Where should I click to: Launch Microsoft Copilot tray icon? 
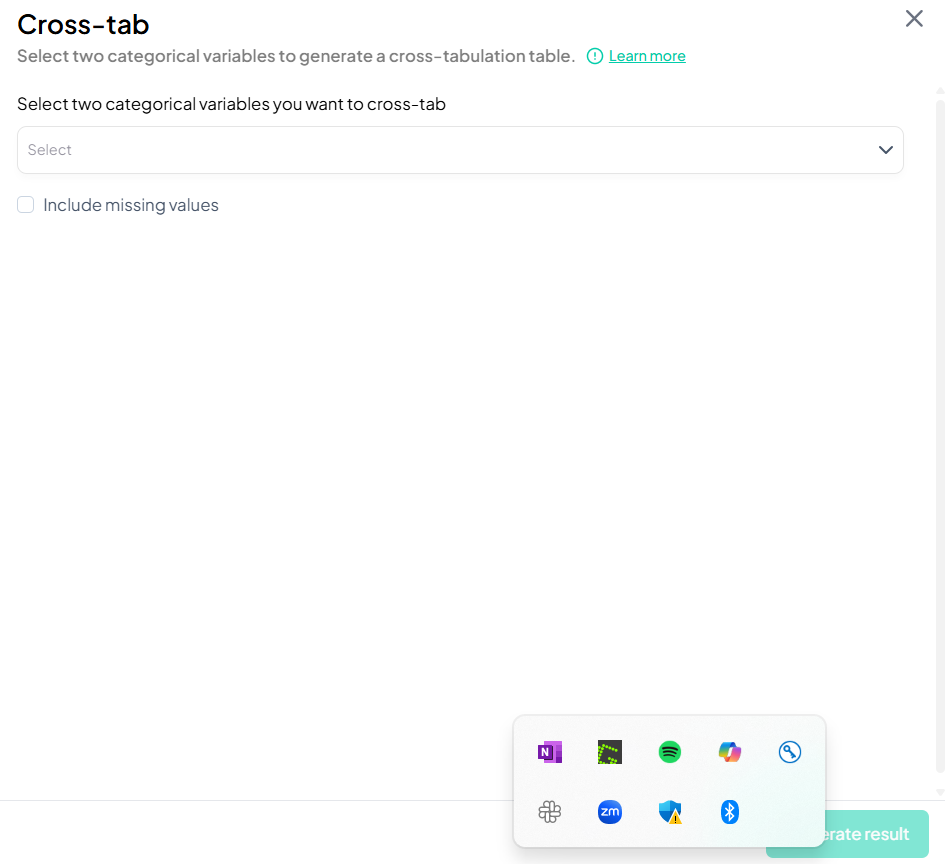tap(730, 752)
